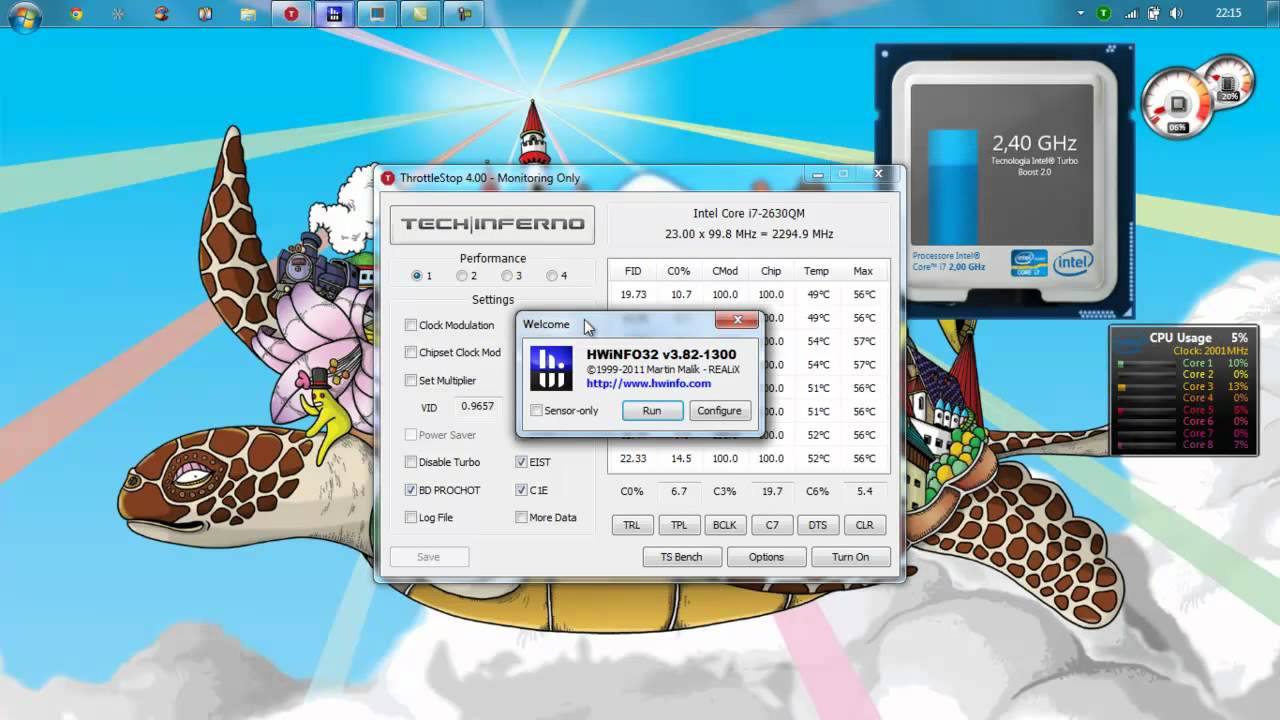Click the TechInferno logo banner
This screenshot has height=720, width=1280.
click(492, 224)
